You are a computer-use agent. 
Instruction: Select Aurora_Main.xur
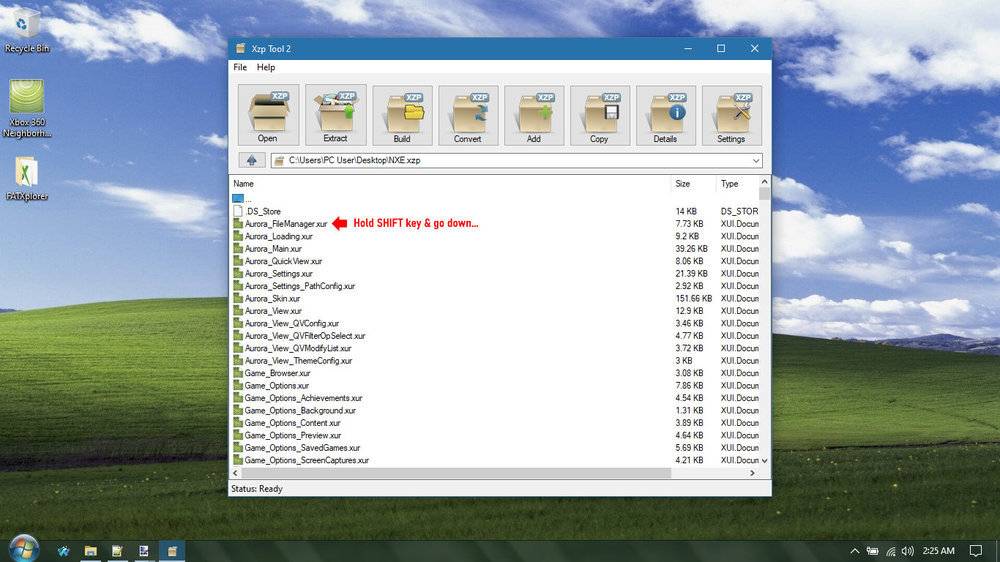pos(273,249)
